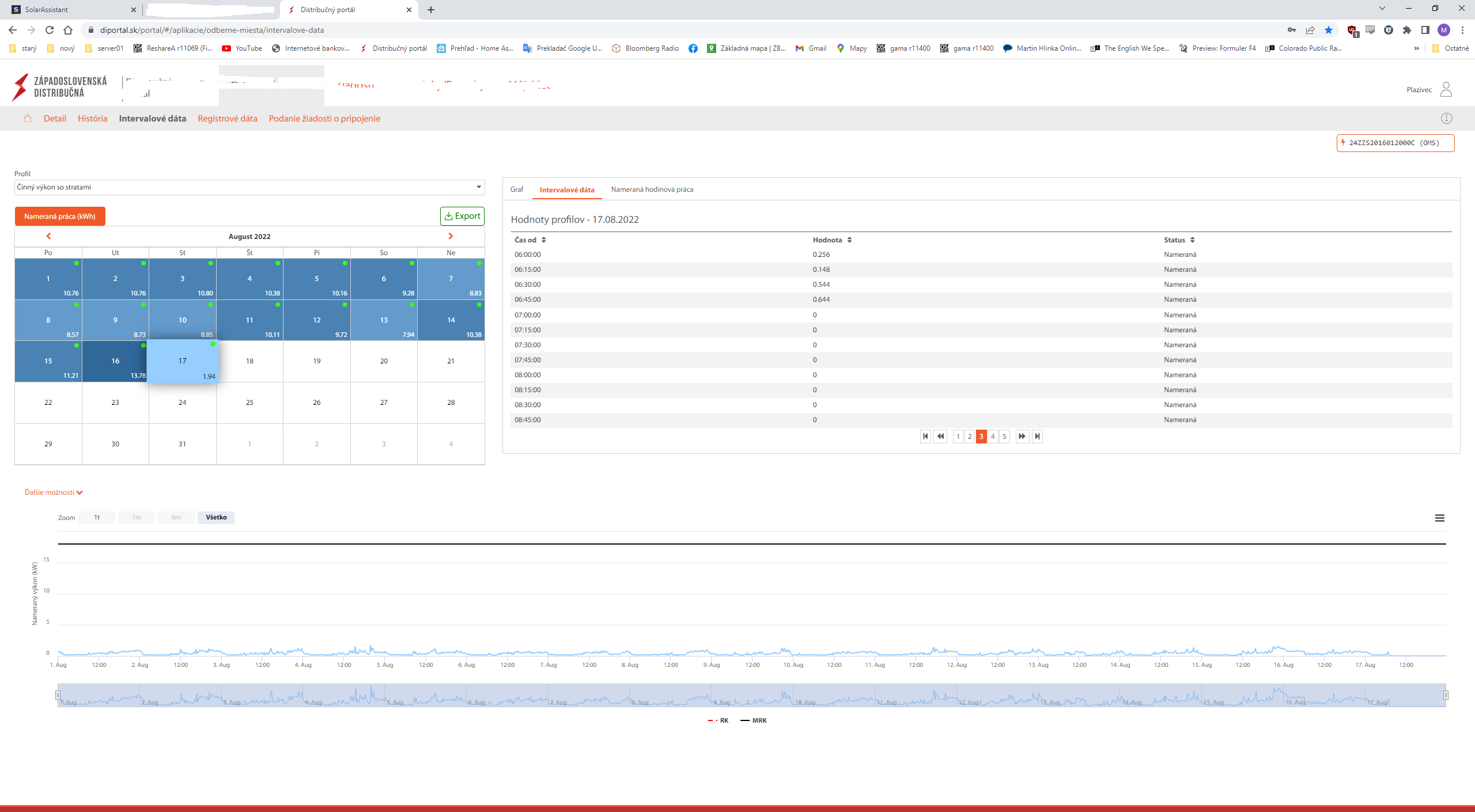
Task: Select August 1 with value 10.76
Action: pos(48,279)
